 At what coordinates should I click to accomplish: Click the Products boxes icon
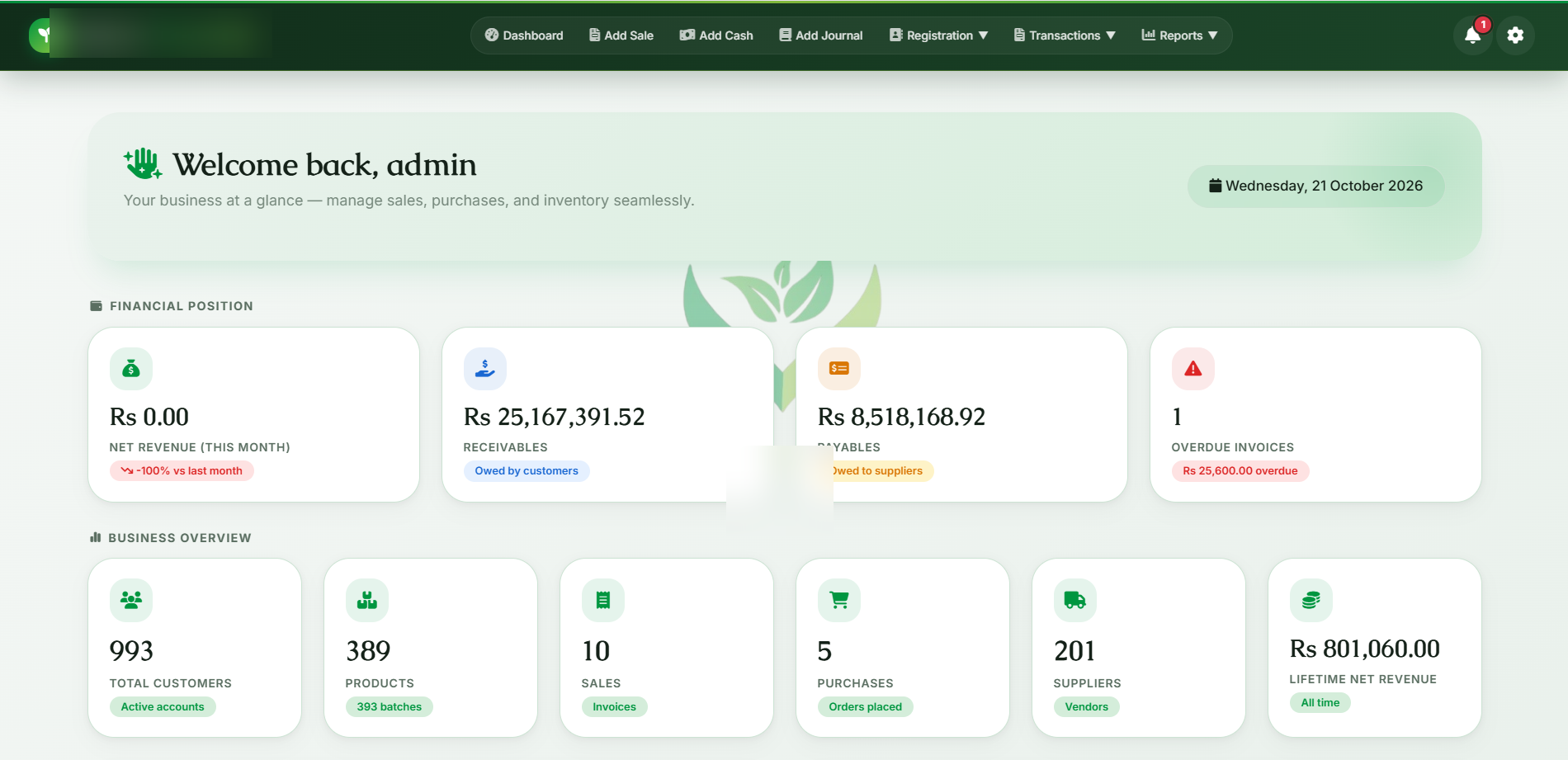pos(367,600)
